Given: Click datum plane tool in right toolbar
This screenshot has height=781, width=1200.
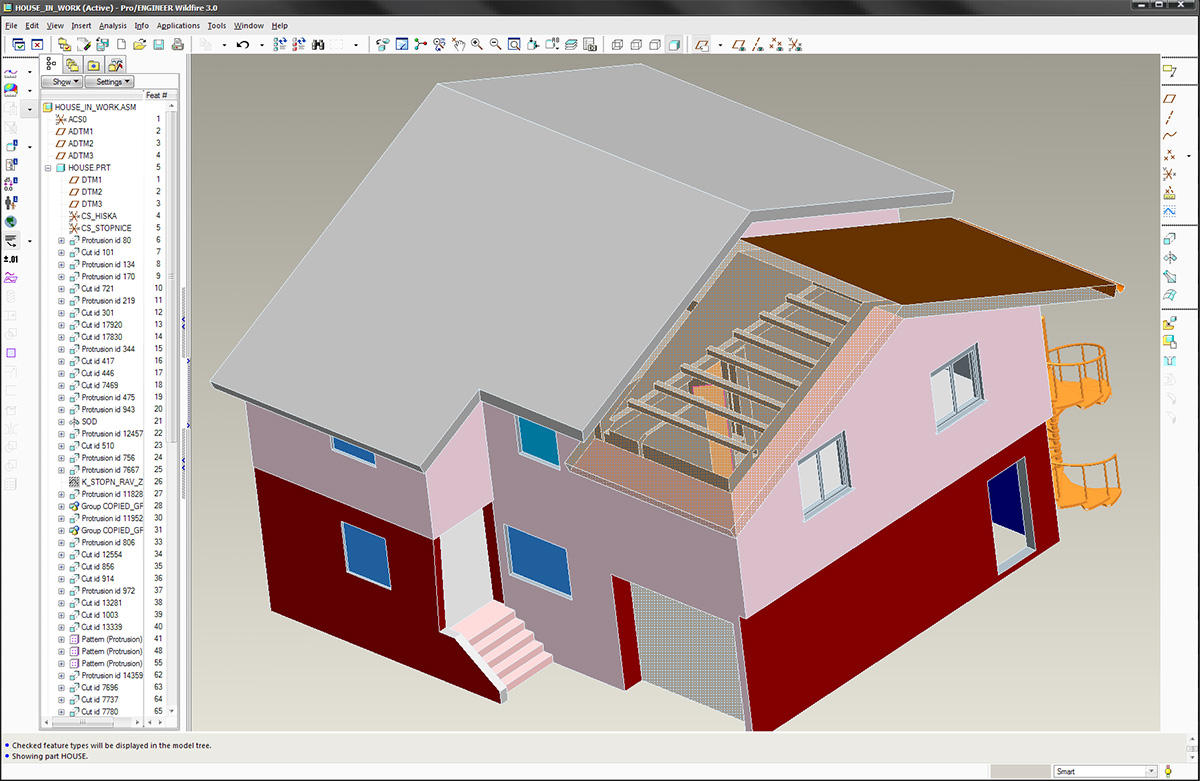Looking at the screenshot, I should (1169, 98).
